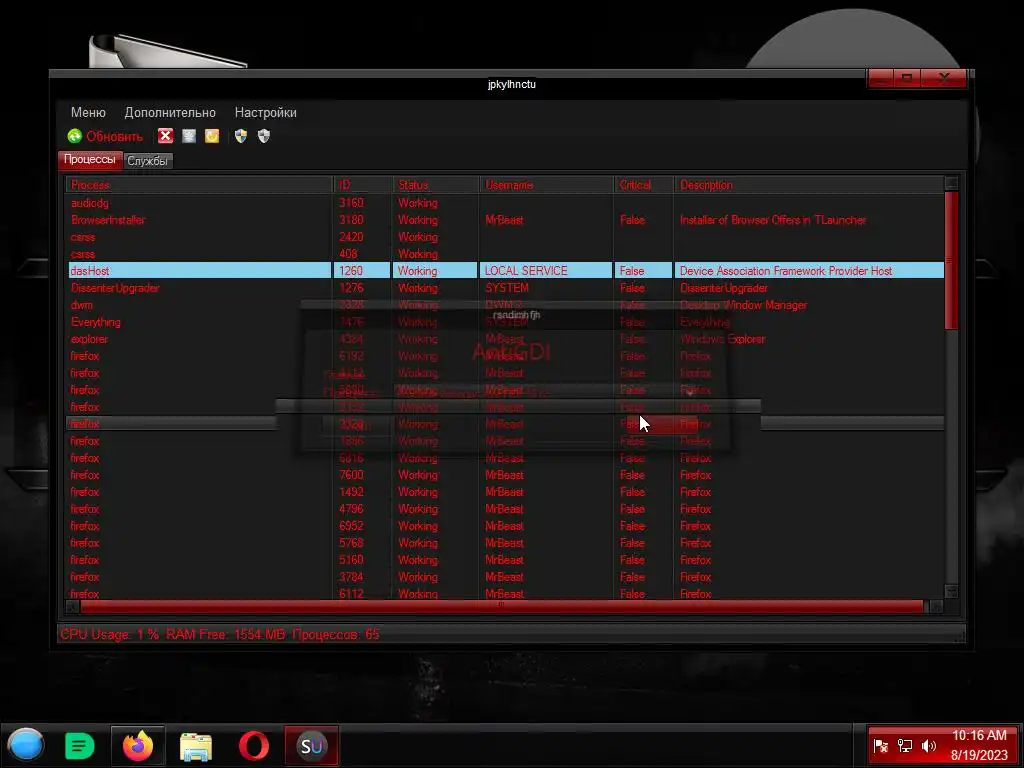
Task: Open the Настройки menu
Action: [x=266, y=112]
